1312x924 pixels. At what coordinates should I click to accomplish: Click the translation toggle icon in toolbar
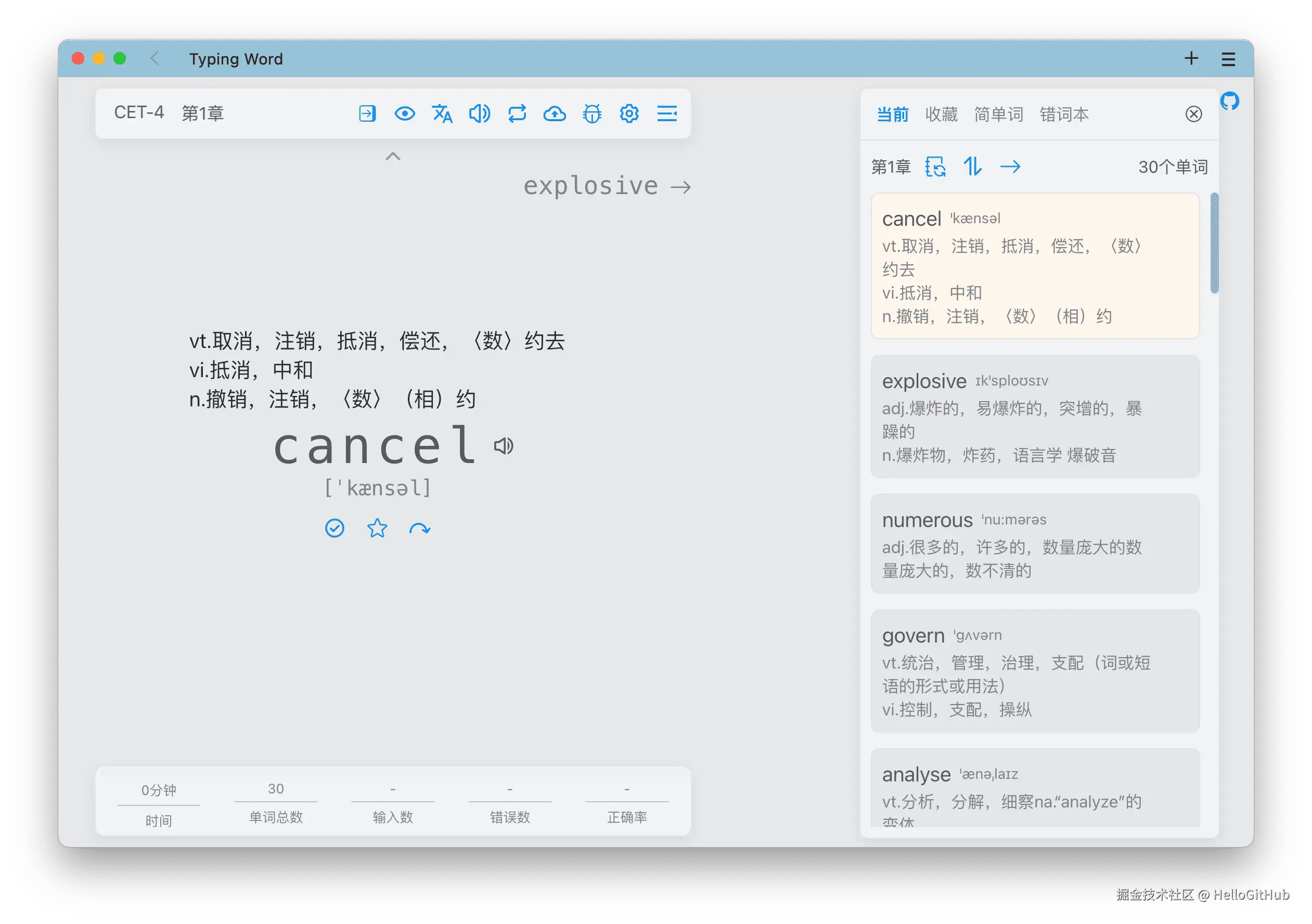click(x=442, y=114)
